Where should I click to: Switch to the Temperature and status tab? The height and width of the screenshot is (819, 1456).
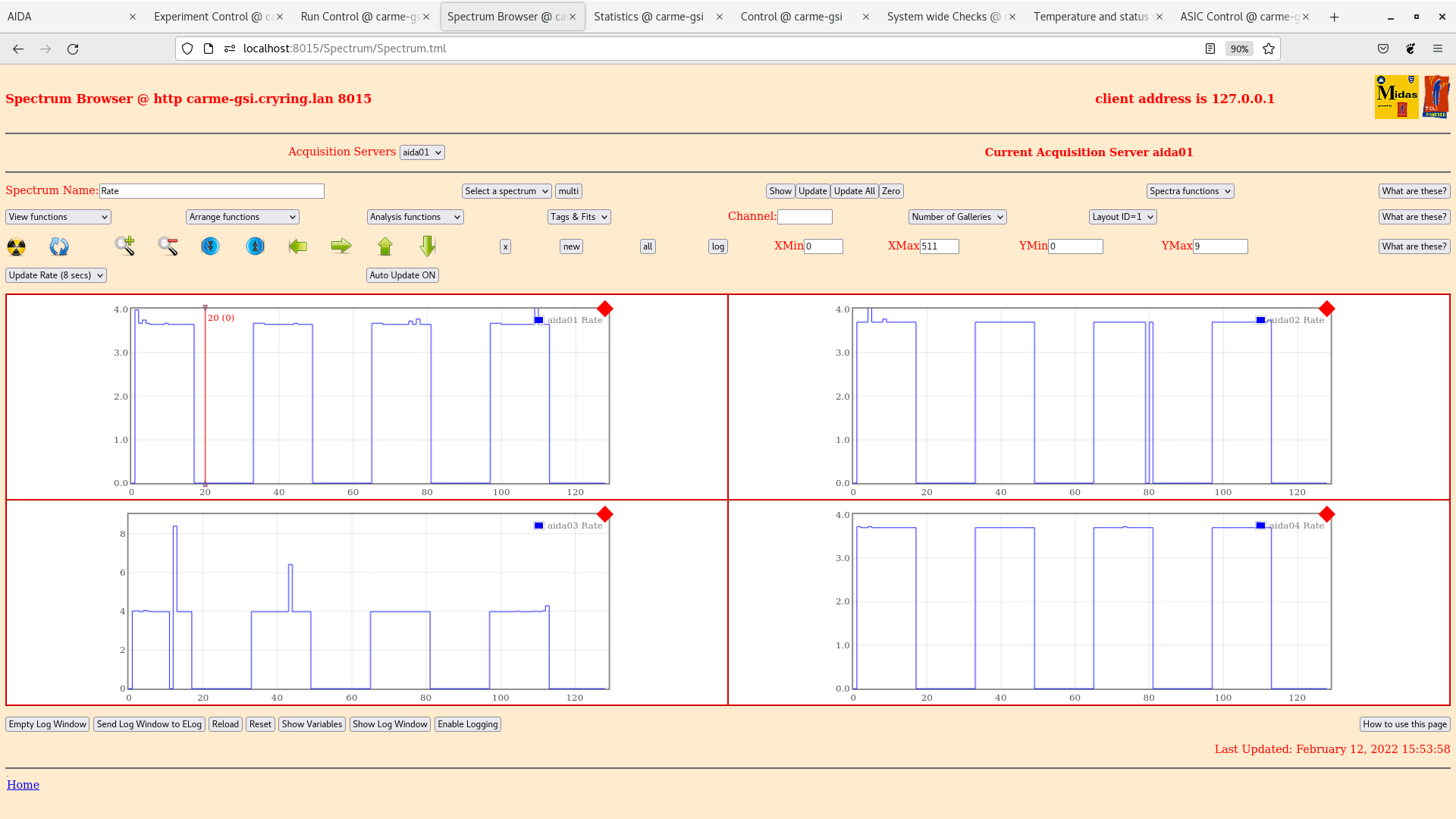click(1090, 17)
